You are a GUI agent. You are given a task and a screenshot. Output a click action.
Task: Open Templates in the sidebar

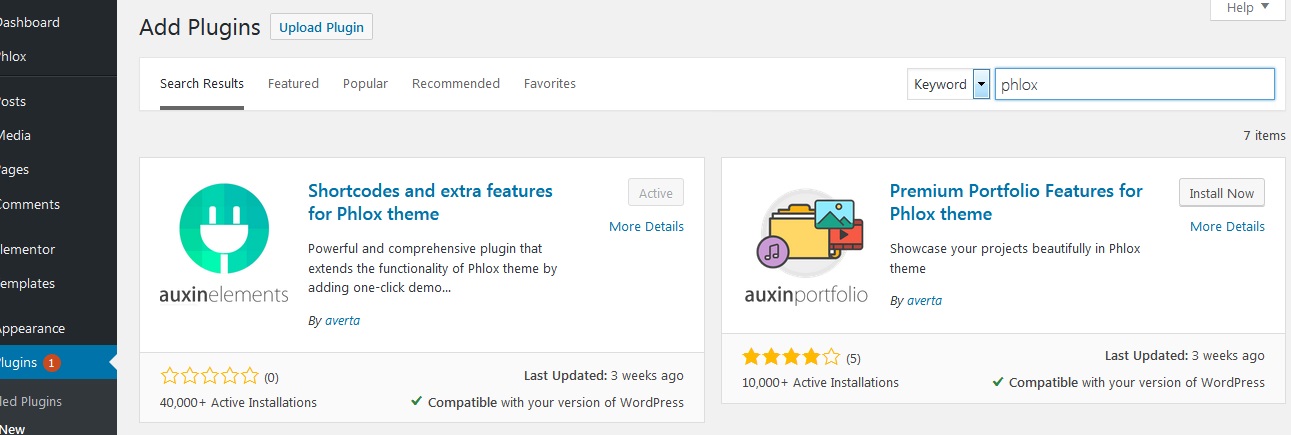[27, 284]
